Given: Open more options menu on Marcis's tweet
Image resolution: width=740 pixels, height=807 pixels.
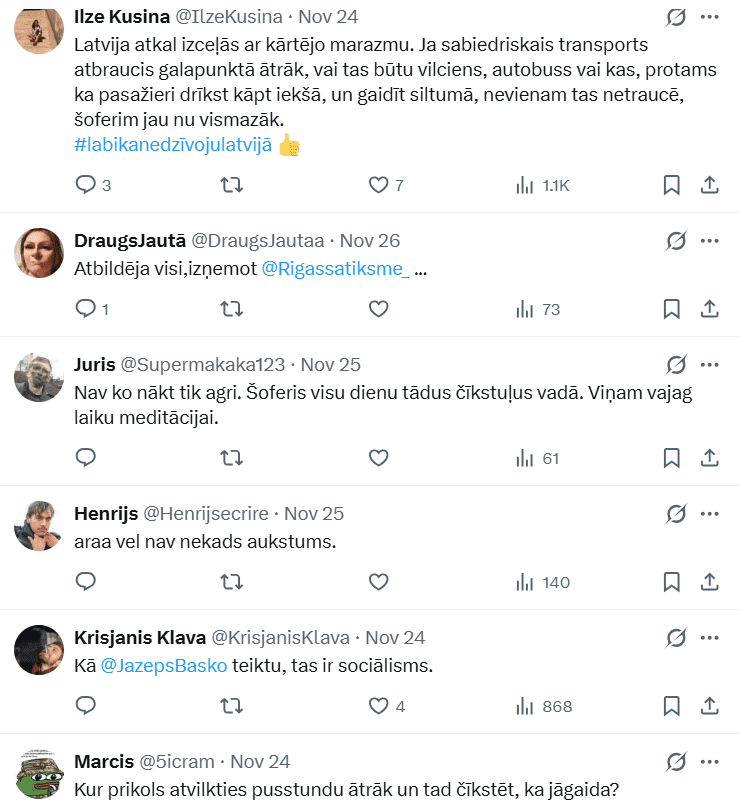Looking at the screenshot, I should [x=709, y=762].
